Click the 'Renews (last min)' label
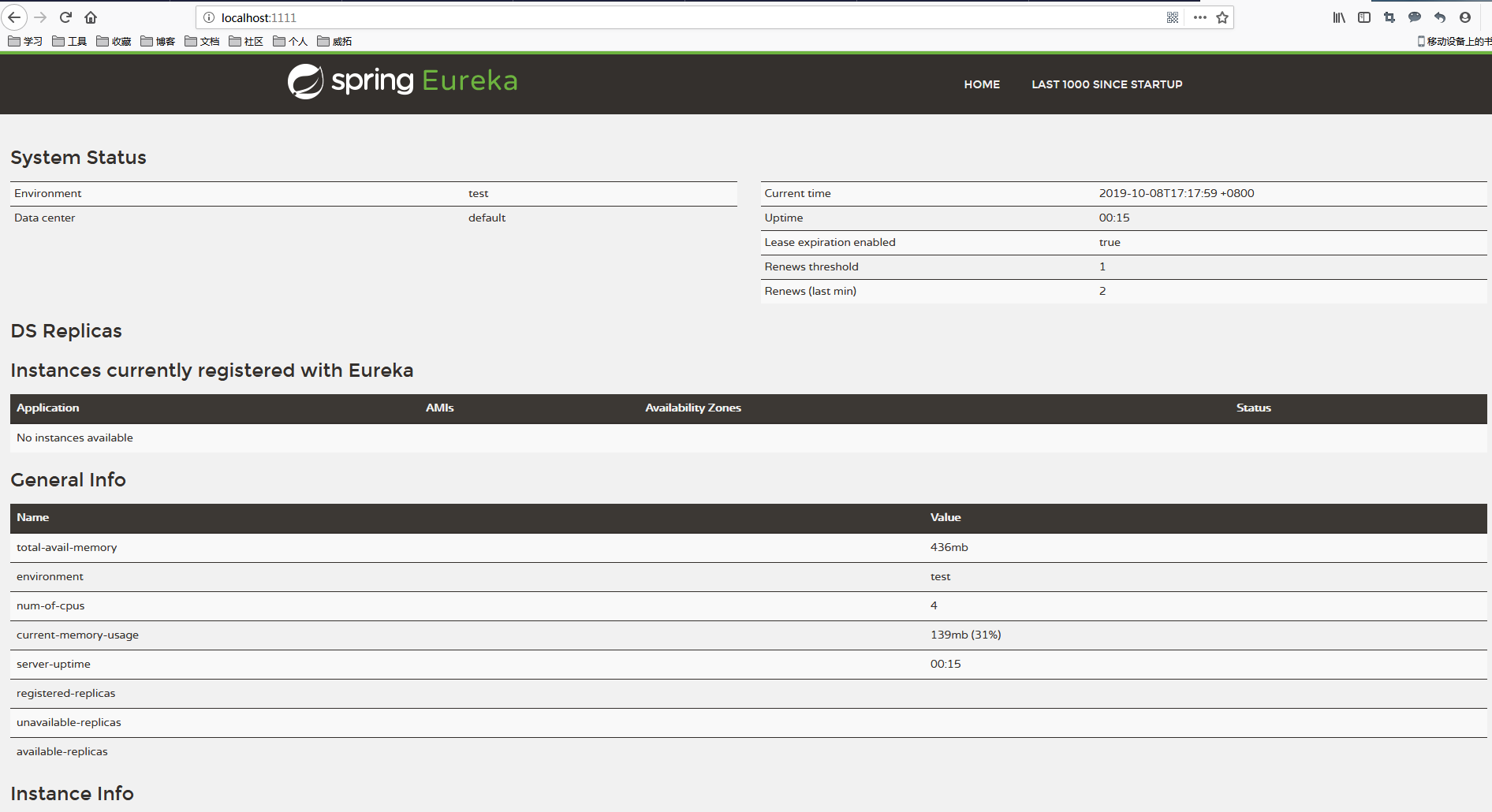This screenshot has width=1492, height=812. [810, 291]
